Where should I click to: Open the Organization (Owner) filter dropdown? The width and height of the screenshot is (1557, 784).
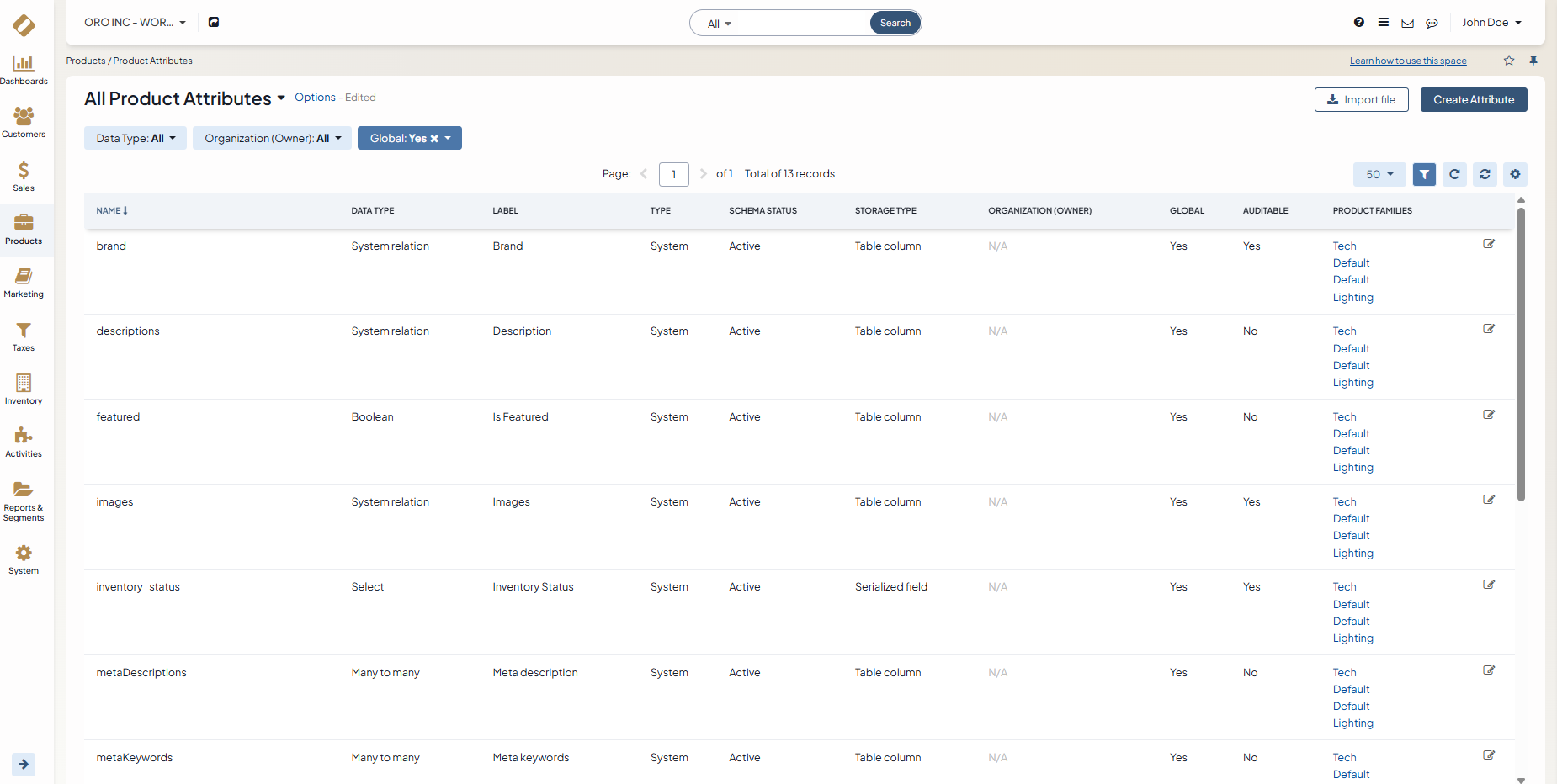272,138
